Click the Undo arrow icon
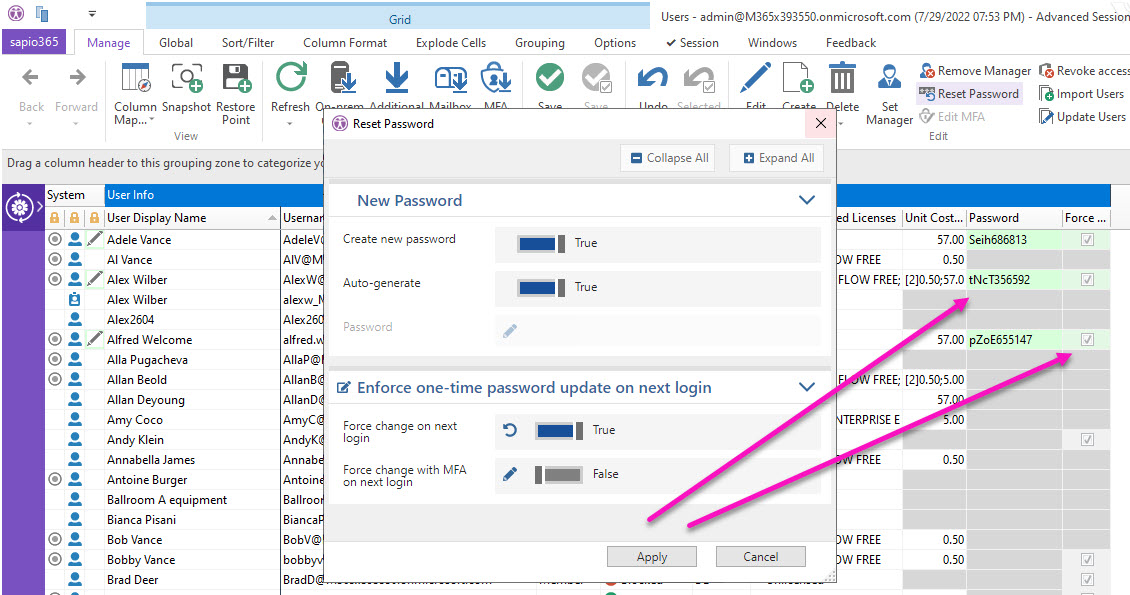 653,79
